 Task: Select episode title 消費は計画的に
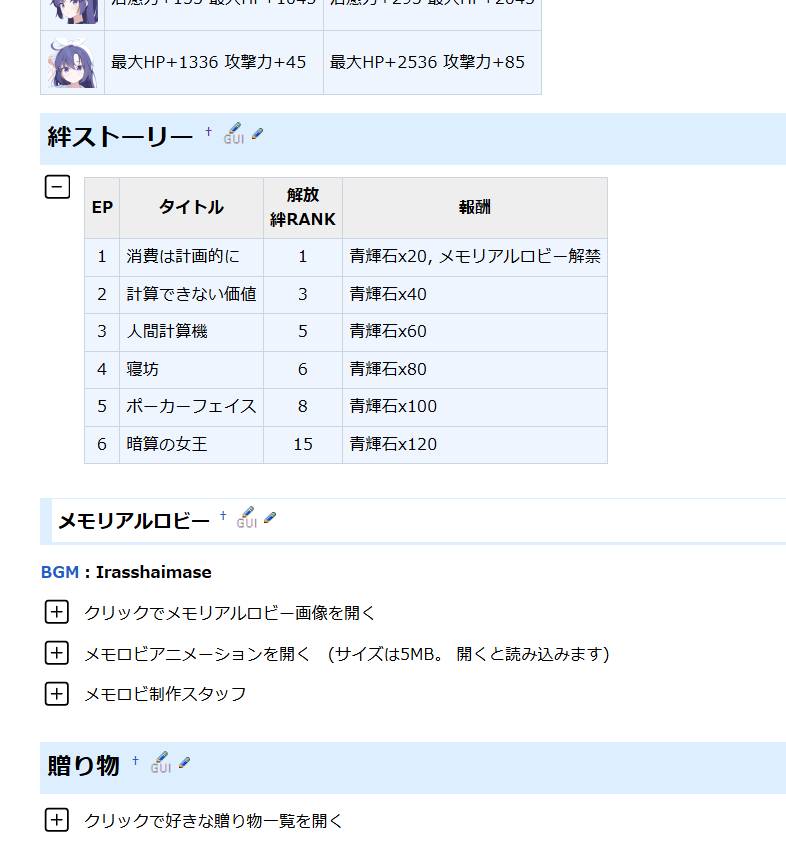[183, 256]
